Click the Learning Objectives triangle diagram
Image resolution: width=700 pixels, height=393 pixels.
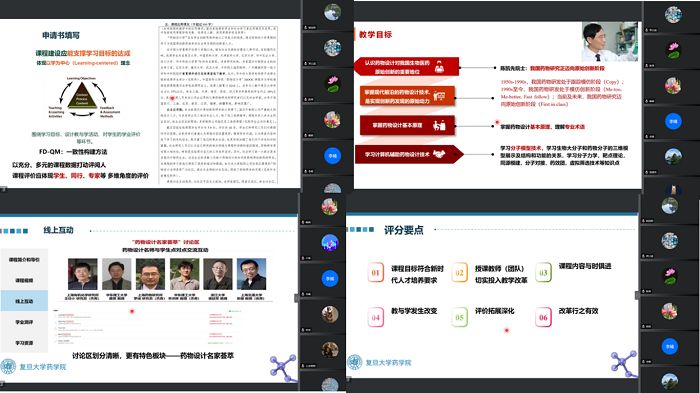pyautogui.click(x=82, y=97)
